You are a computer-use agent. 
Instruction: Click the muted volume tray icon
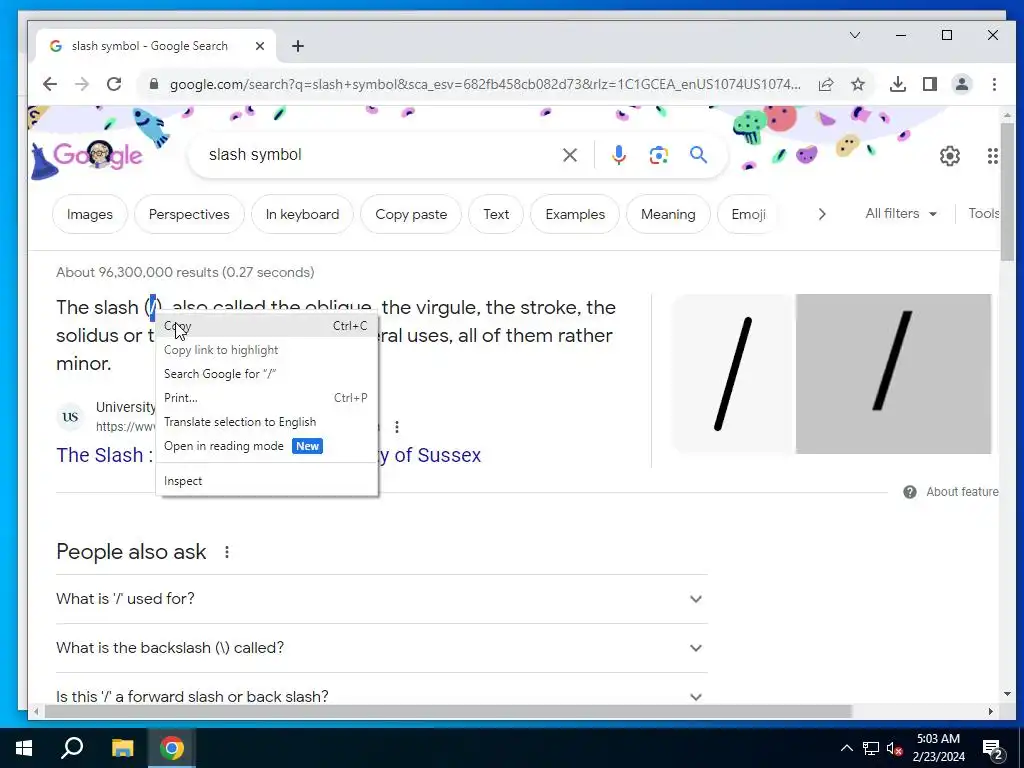[894, 748]
